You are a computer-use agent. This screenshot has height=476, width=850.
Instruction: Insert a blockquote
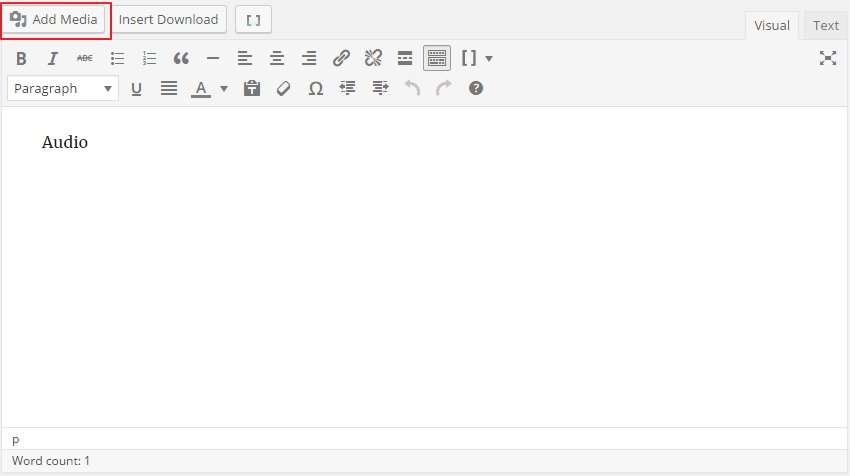pos(181,58)
